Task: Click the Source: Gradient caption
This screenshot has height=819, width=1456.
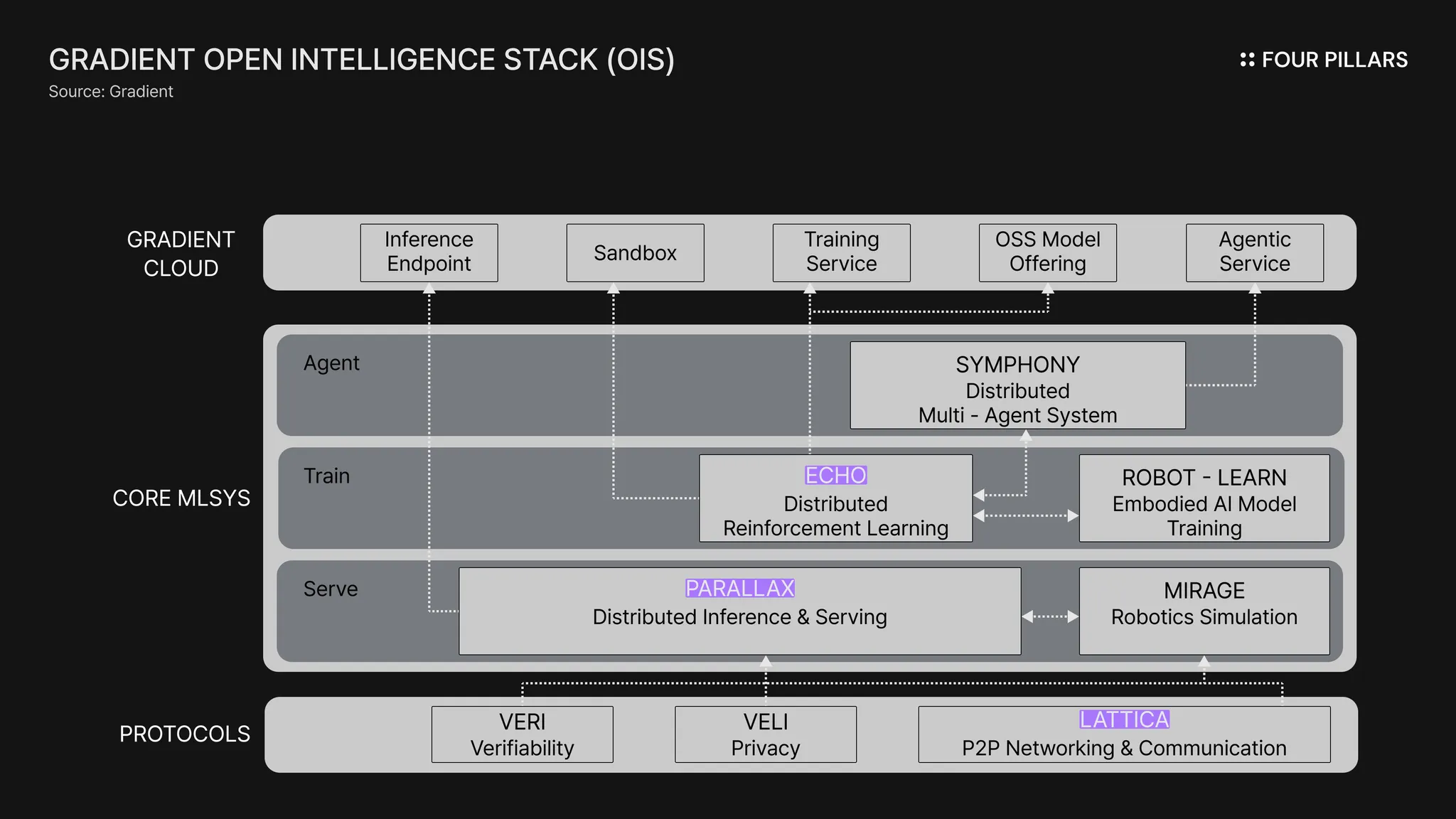Action: click(x=111, y=92)
